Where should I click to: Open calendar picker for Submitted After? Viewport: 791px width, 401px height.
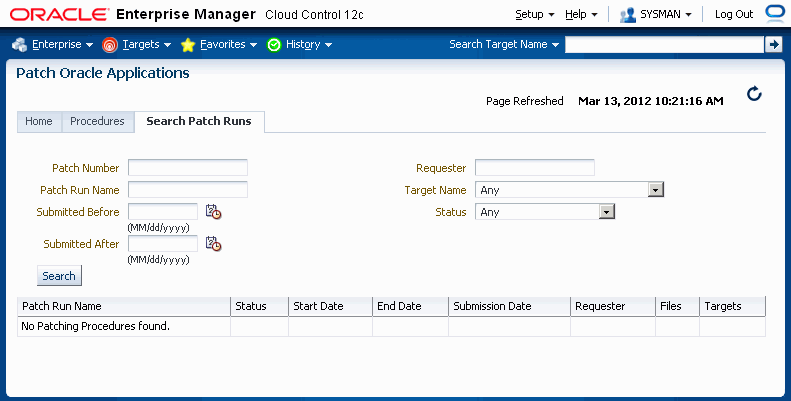pyautogui.click(x=213, y=244)
